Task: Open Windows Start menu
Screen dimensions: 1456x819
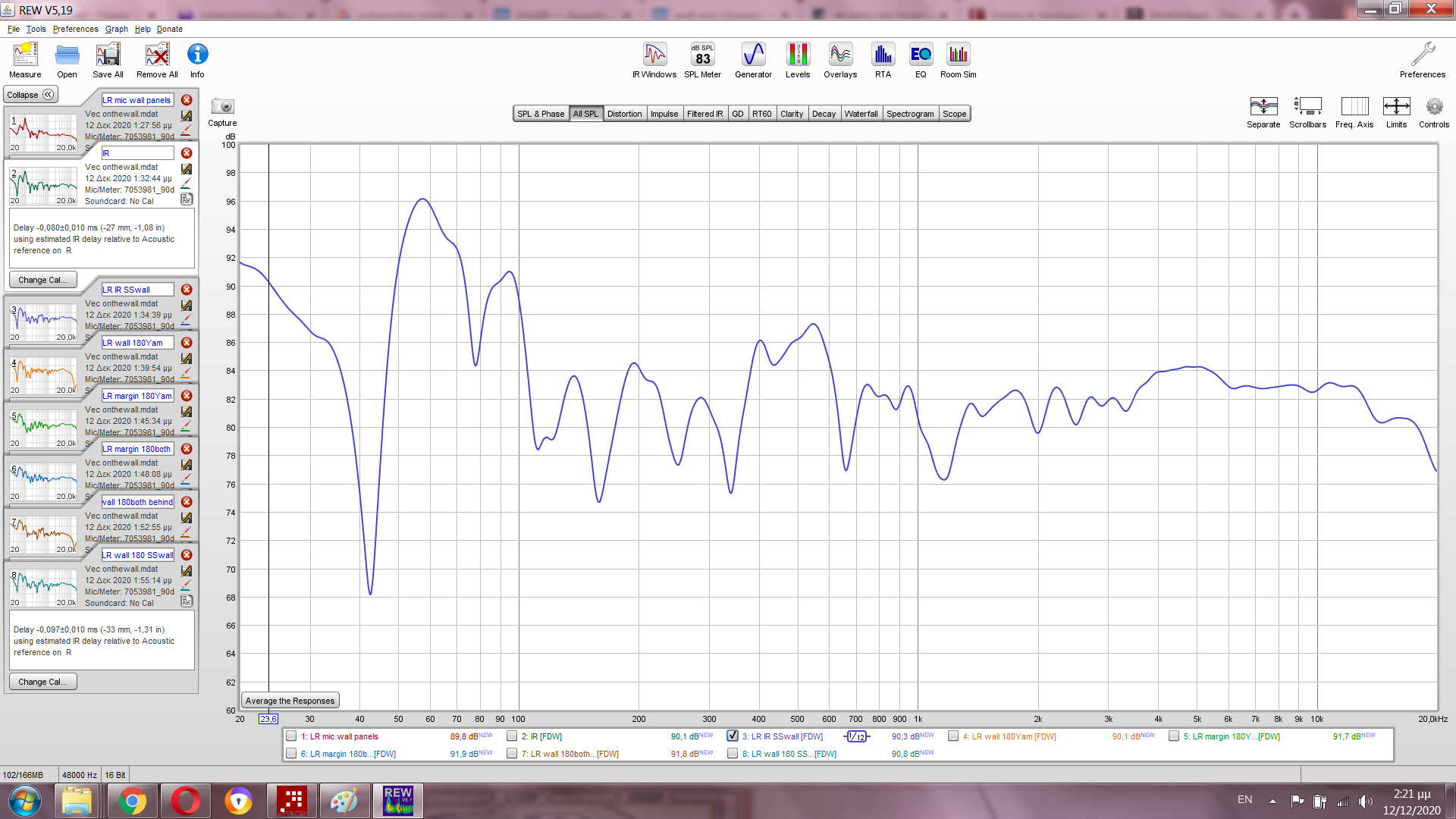Action: (x=24, y=801)
